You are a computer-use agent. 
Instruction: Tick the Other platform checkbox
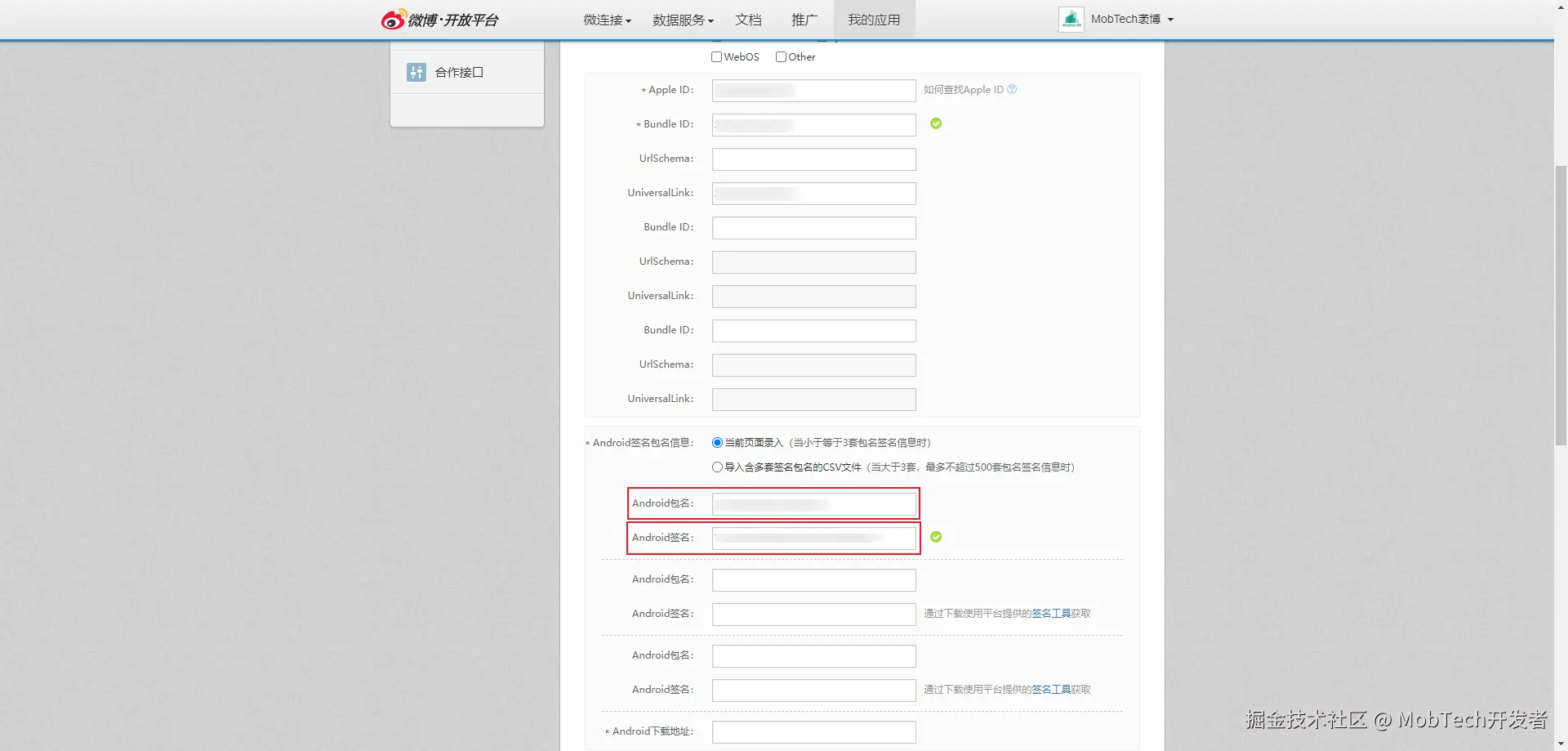click(x=781, y=56)
